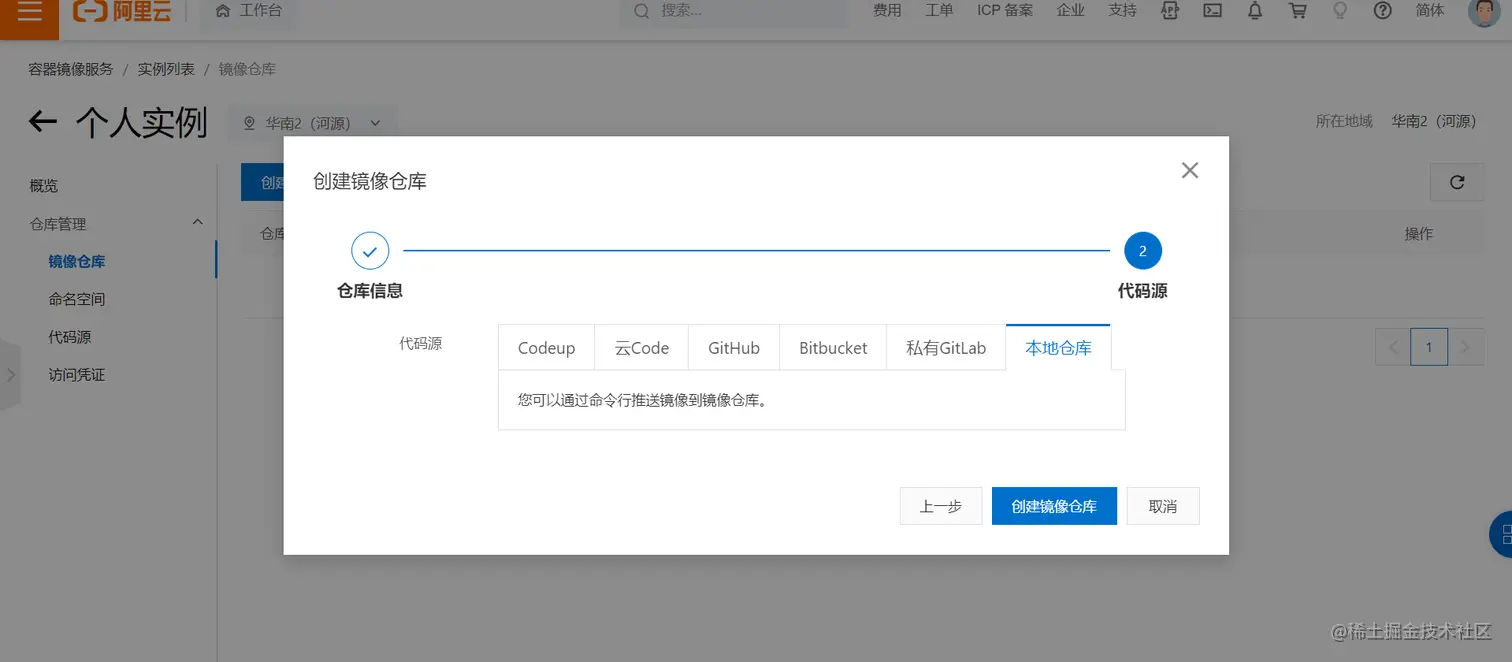Switch to the Codeup tab
This screenshot has height=662, width=1512.
[546, 348]
